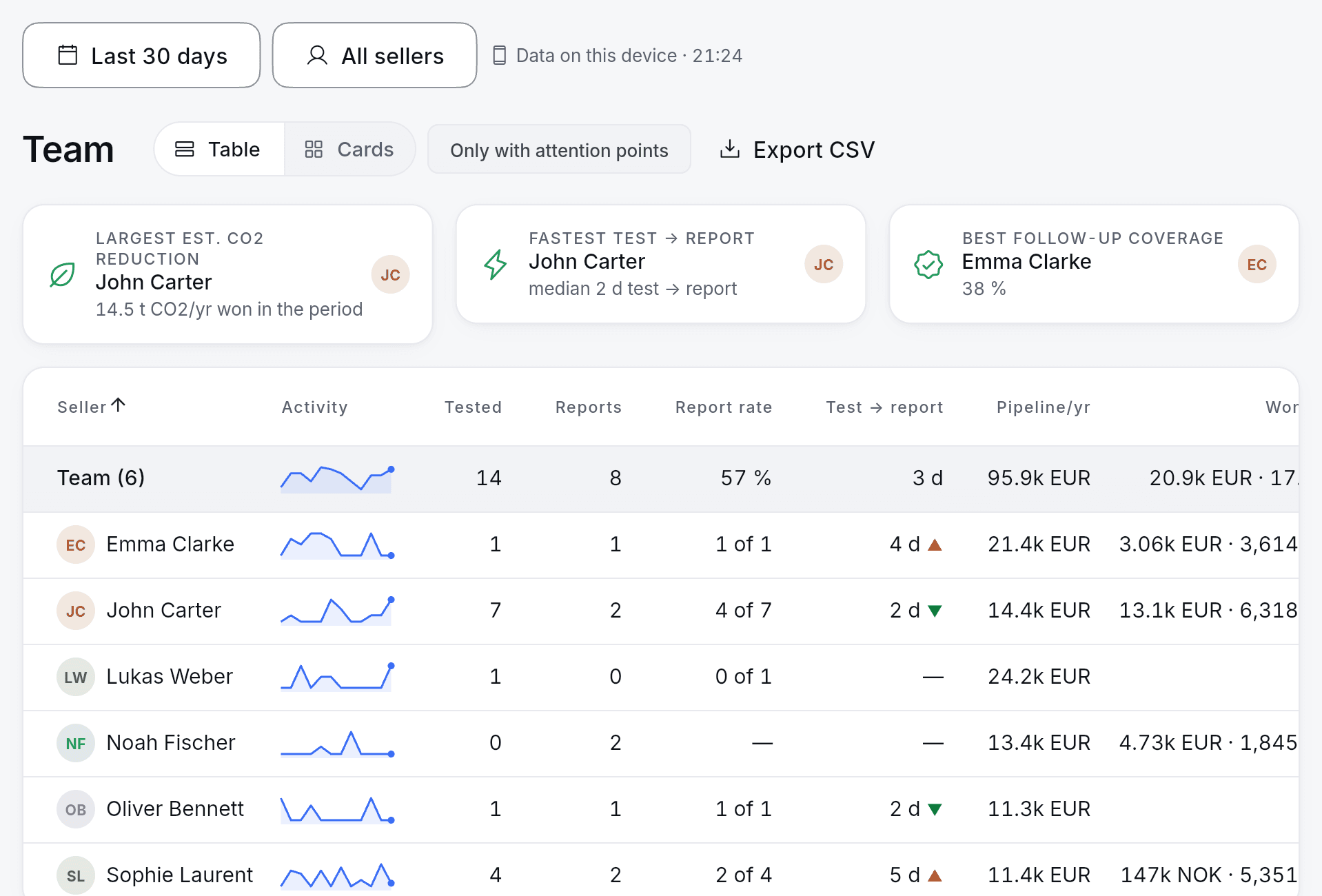Sort by Test → report column header
The width and height of the screenshot is (1322, 896).
[x=884, y=407]
